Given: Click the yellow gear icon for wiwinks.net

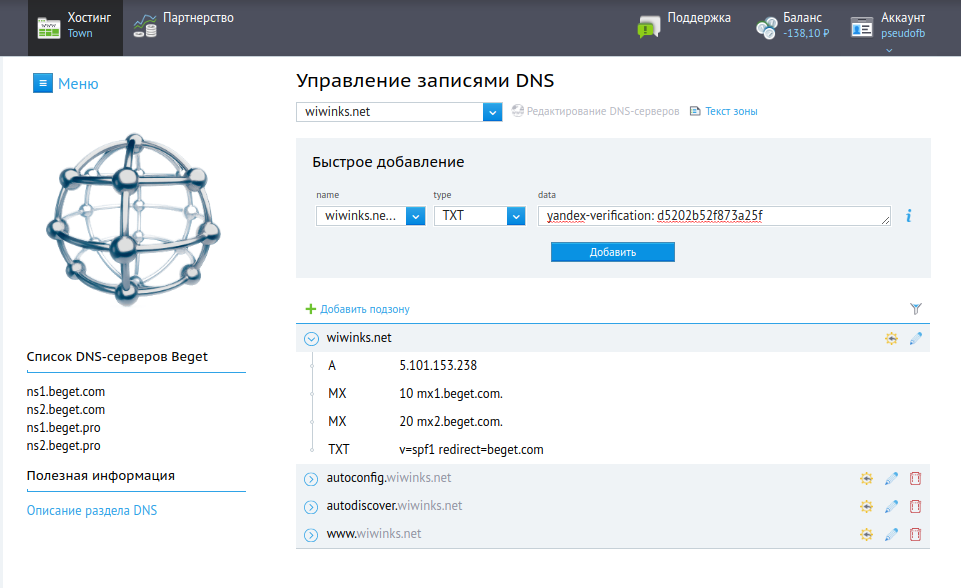Looking at the screenshot, I should (891, 339).
